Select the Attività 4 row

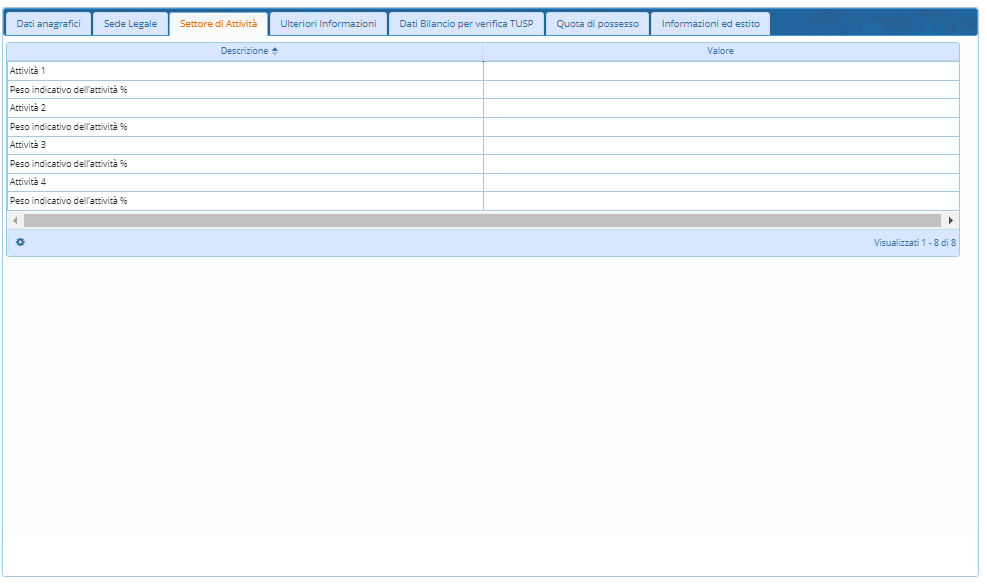pyautogui.click(x=28, y=182)
